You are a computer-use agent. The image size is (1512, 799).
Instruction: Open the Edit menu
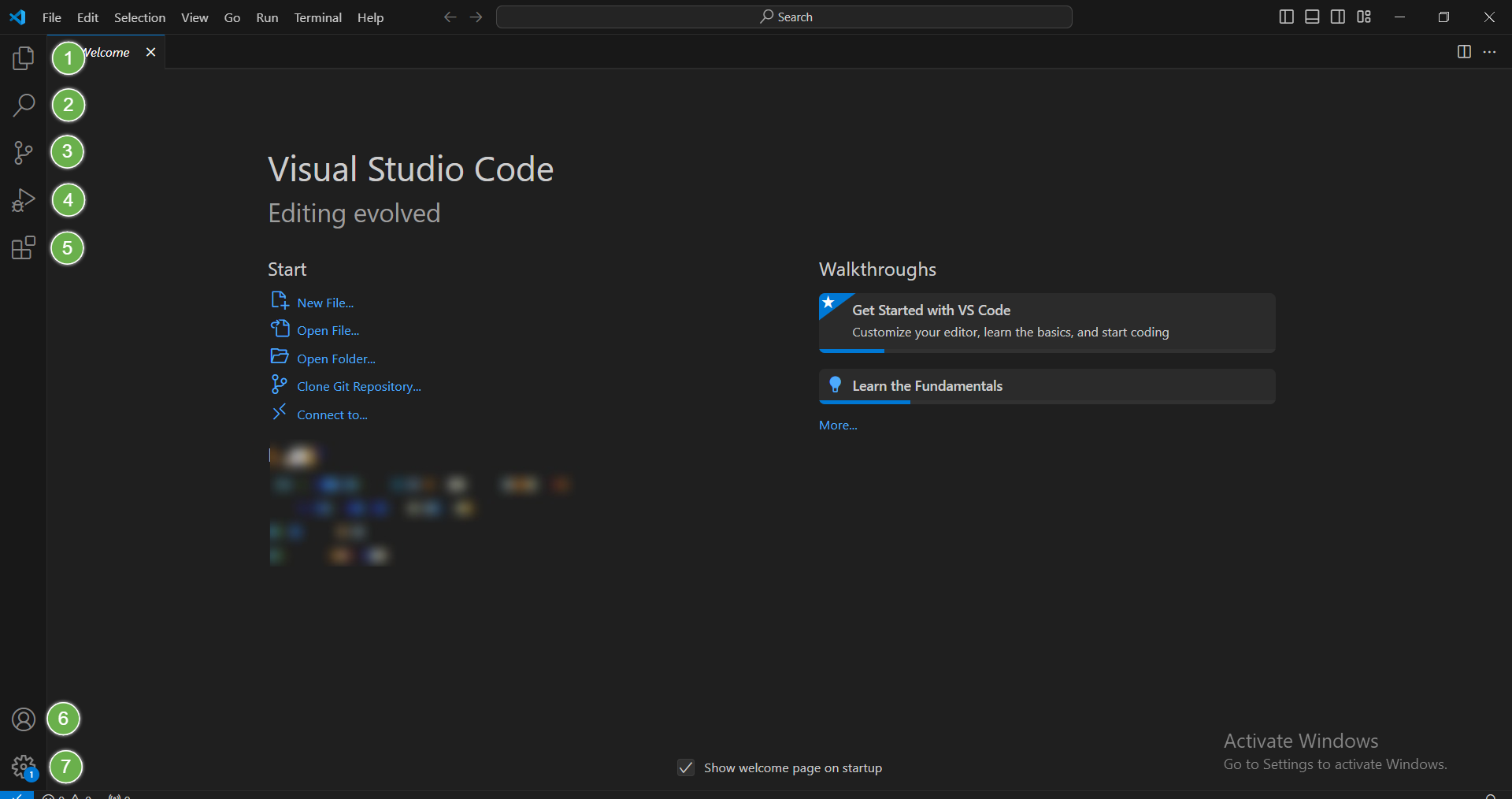(x=87, y=17)
